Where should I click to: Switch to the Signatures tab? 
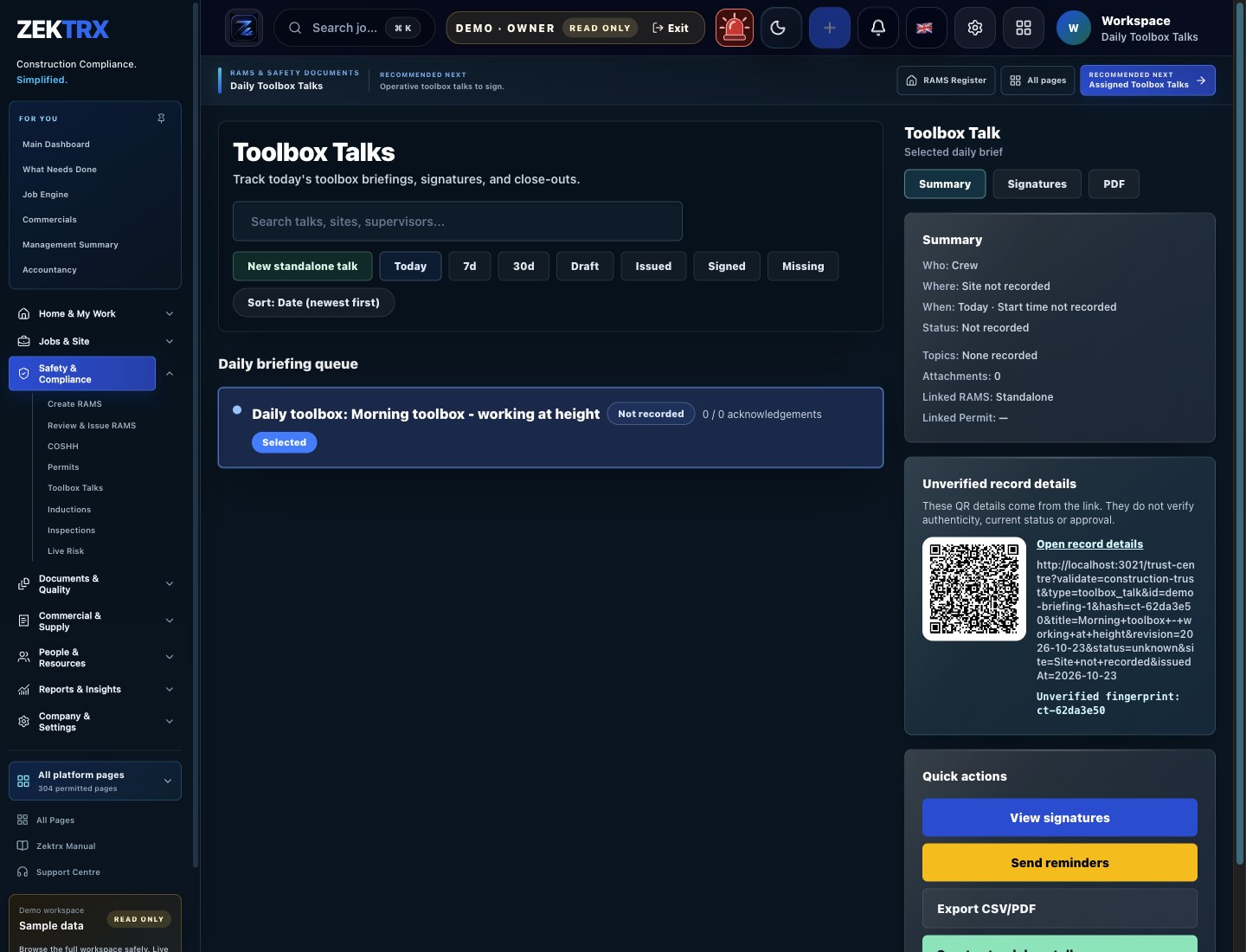coord(1037,184)
